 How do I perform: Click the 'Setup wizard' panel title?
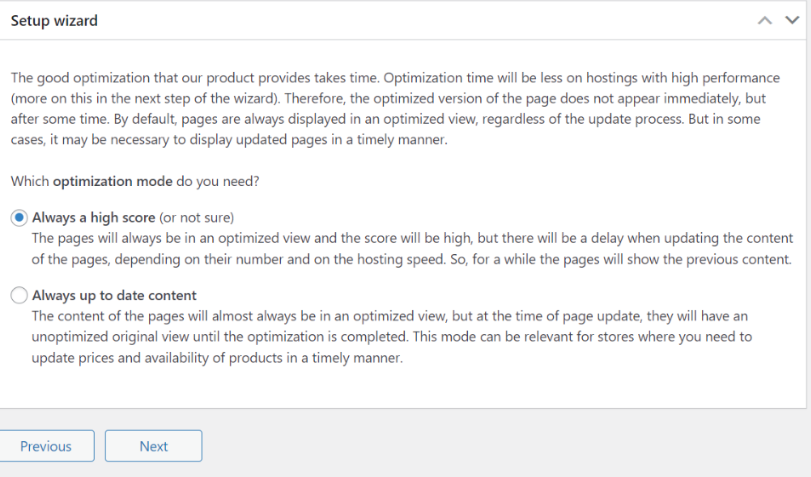[x=54, y=21]
